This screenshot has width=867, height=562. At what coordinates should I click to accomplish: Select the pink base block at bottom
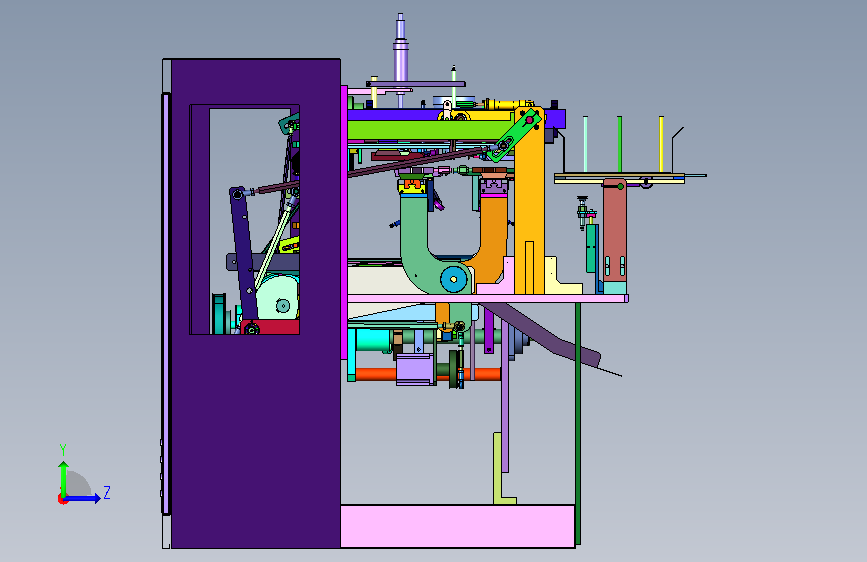coord(457,526)
